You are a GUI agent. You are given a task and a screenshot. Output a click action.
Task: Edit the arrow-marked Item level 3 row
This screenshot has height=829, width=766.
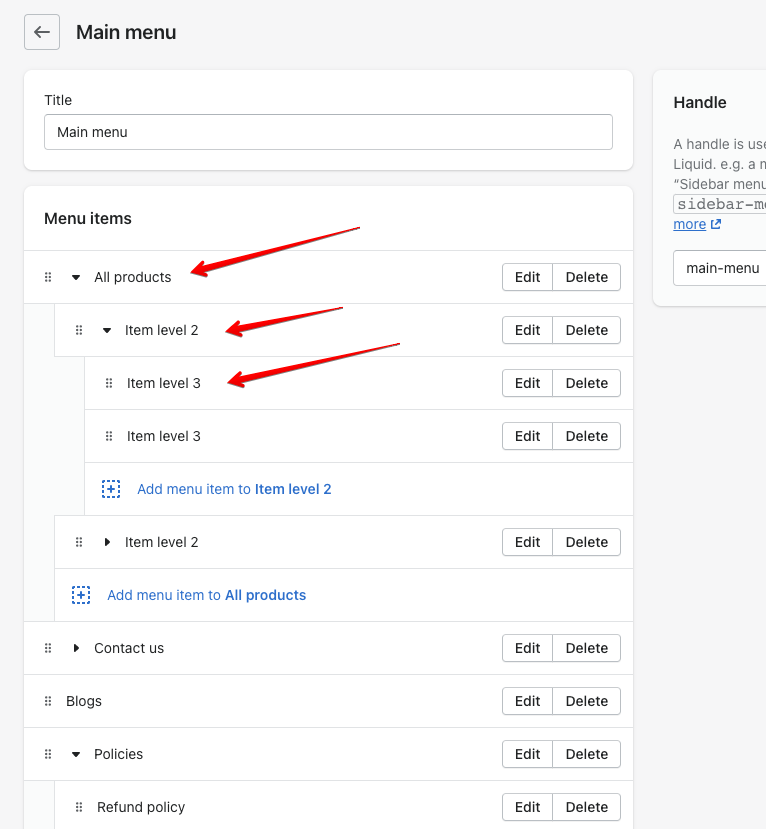click(527, 383)
